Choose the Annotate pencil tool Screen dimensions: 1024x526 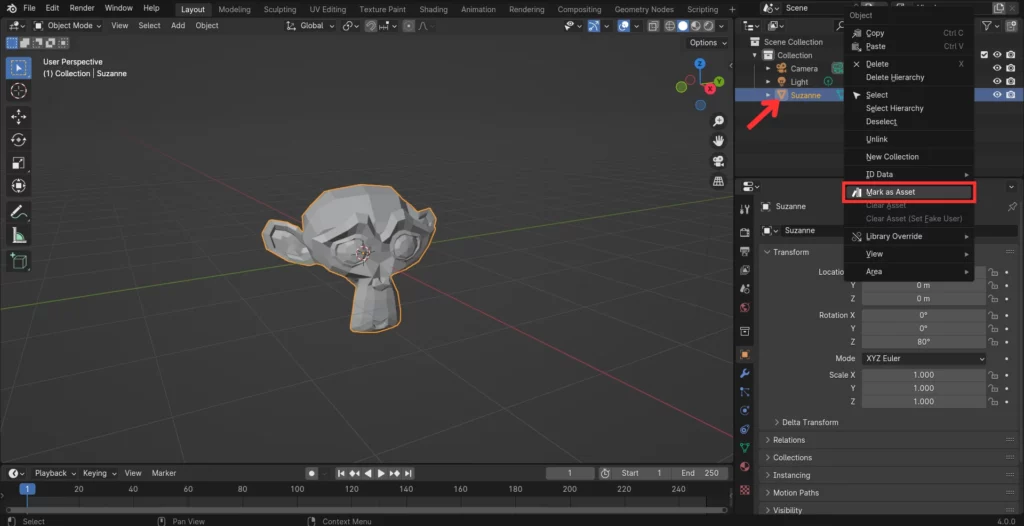pos(18,212)
